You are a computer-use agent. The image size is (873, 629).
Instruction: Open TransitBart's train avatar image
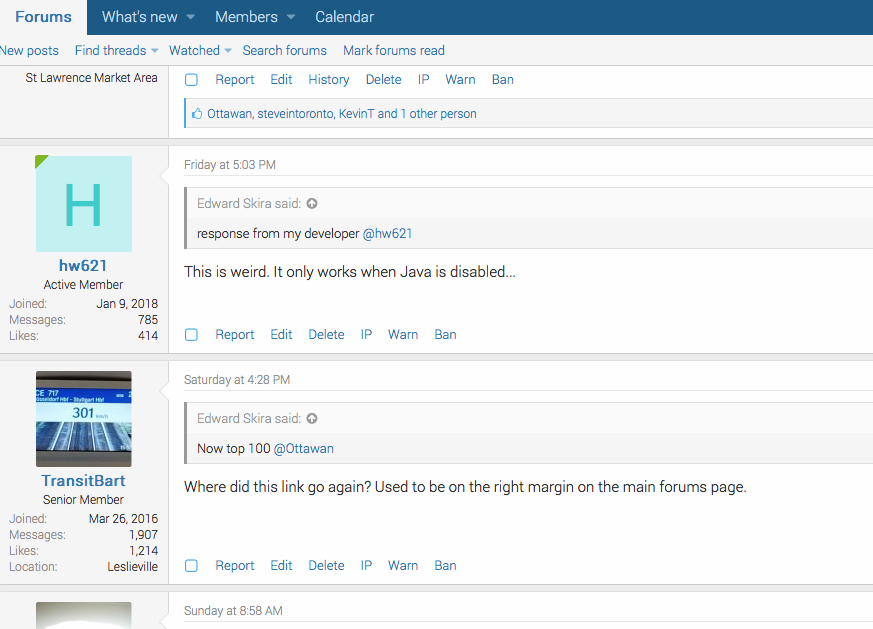pos(84,419)
